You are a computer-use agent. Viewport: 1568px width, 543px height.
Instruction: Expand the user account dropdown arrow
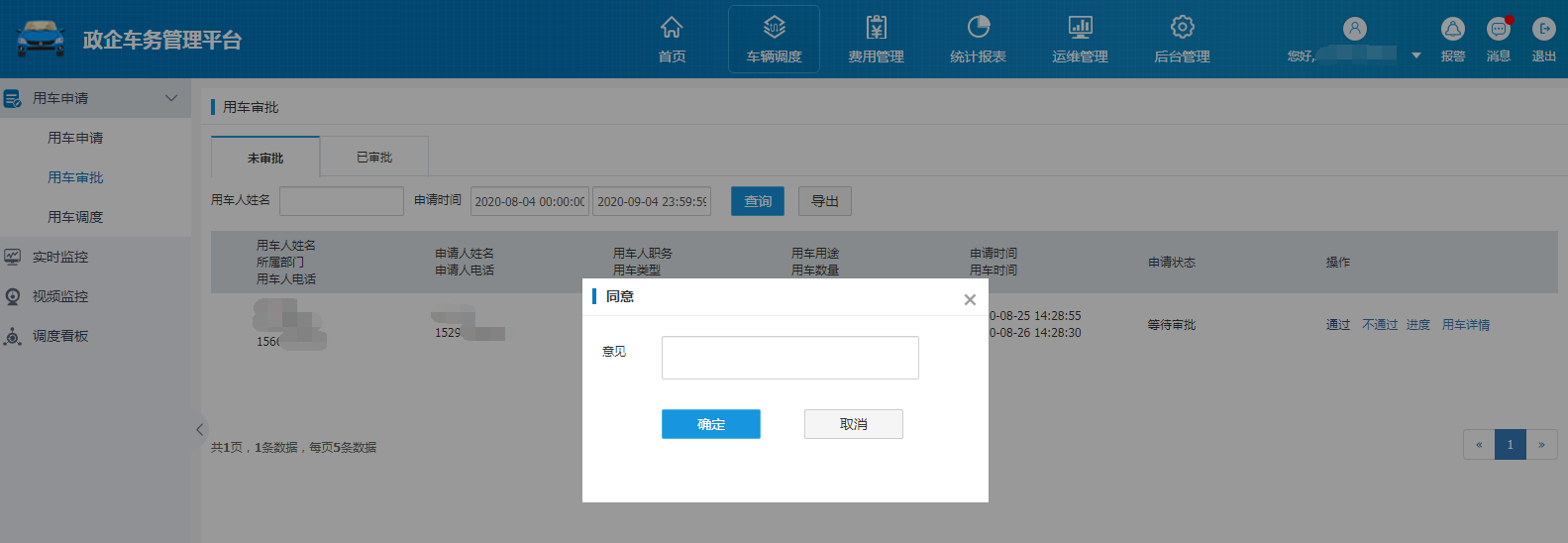(1416, 55)
